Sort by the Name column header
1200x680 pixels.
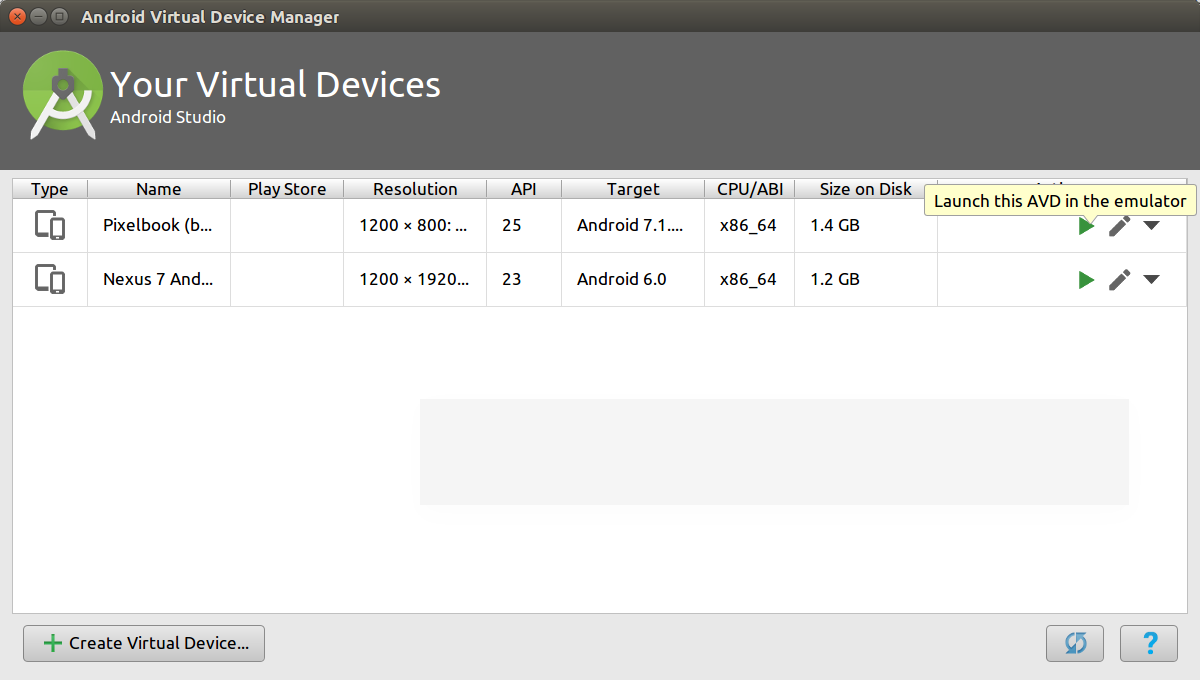(x=159, y=189)
